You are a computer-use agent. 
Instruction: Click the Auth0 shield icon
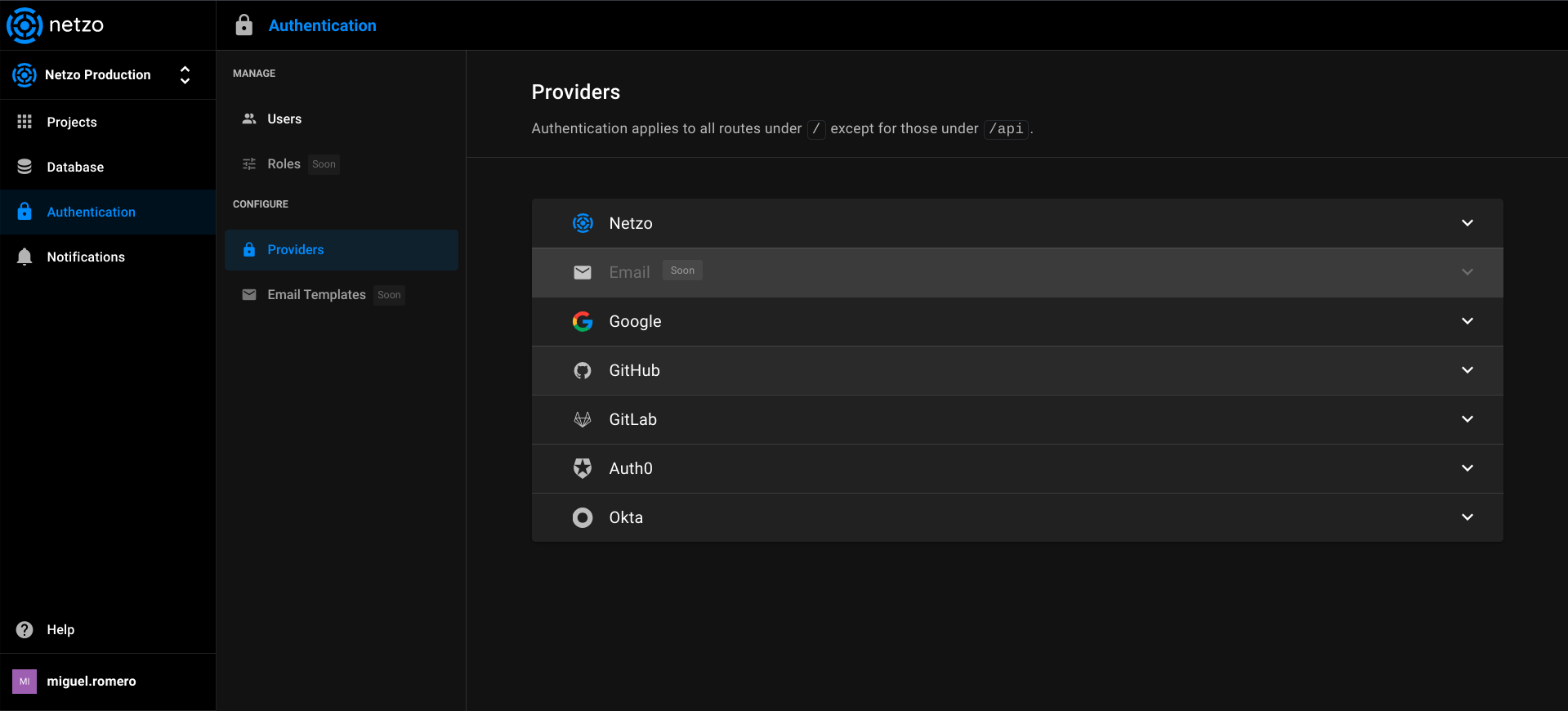click(583, 468)
